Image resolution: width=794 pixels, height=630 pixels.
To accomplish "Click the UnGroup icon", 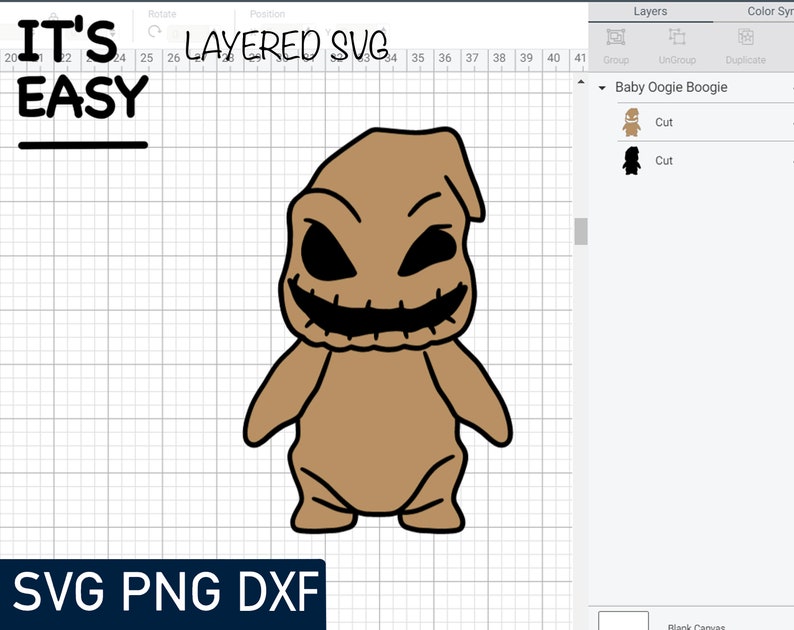I will pos(677,37).
